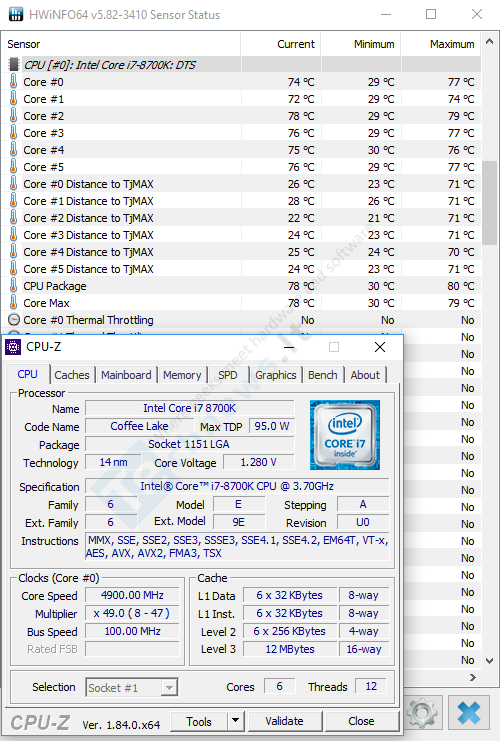Click thermometer icon next to Core #4
This screenshot has width=500, height=741.
(x=13, y=150)
